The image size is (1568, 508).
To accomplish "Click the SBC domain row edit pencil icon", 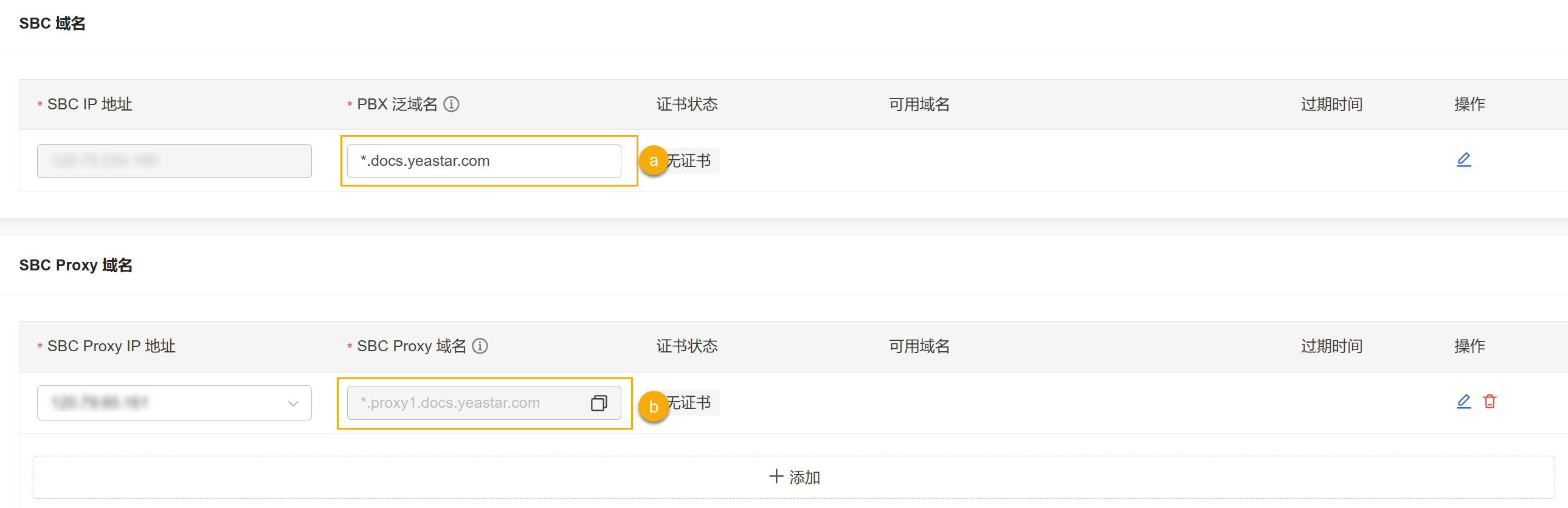I will click(x=1463, y=160).
